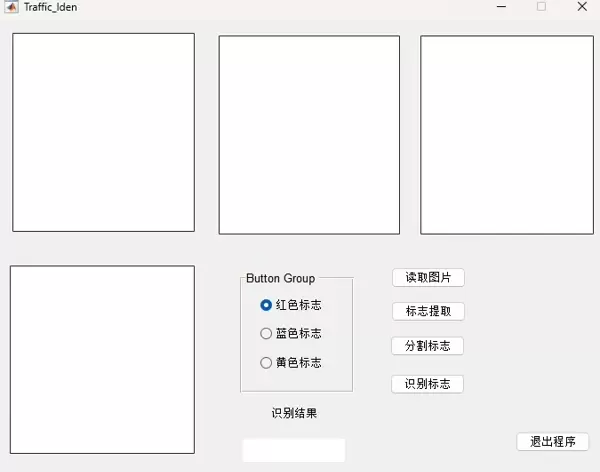Click the top-middle image display panel
The height and width of the screenshot is (472, 600).
tap(309, 135)
